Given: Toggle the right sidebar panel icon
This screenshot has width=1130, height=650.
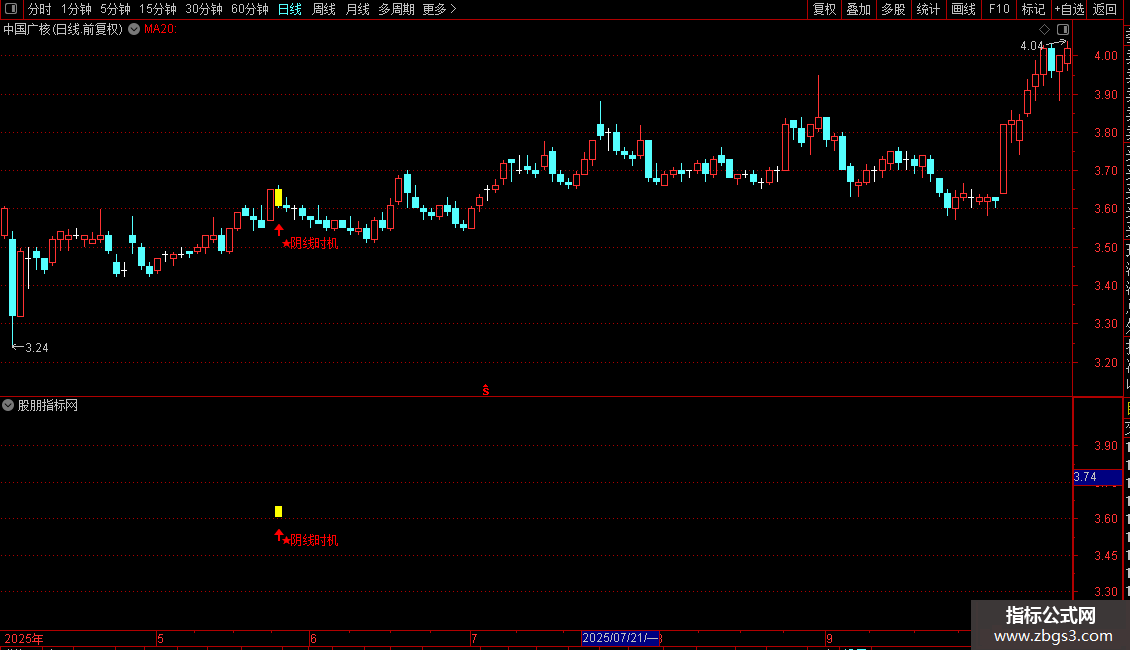Looking at the screenshot, I should [1063, 30].
